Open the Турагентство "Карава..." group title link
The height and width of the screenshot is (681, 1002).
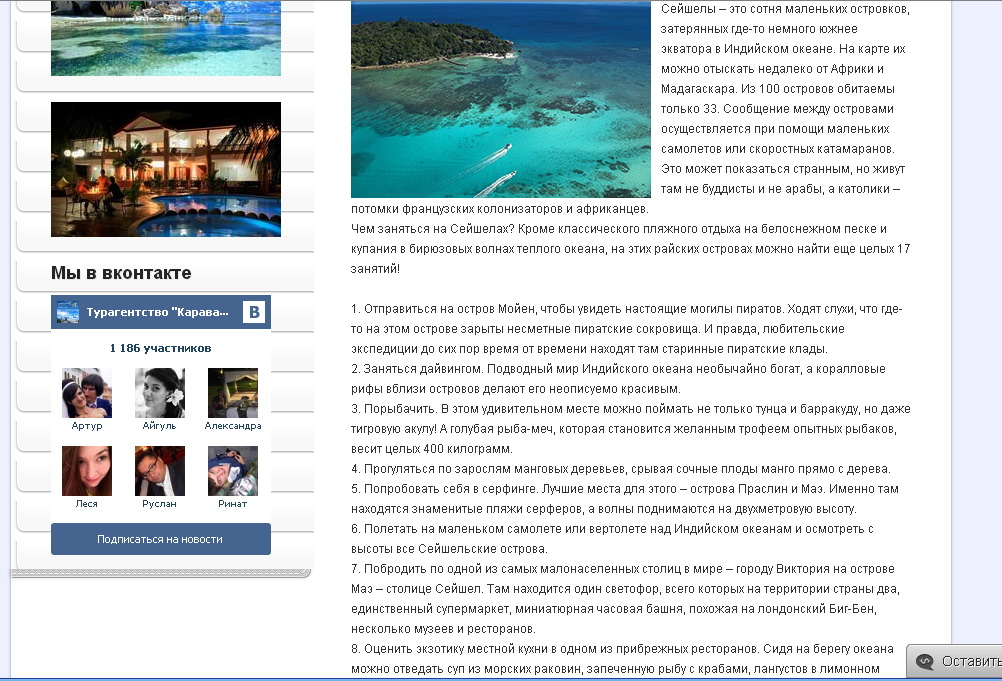[x=157, y=312]
